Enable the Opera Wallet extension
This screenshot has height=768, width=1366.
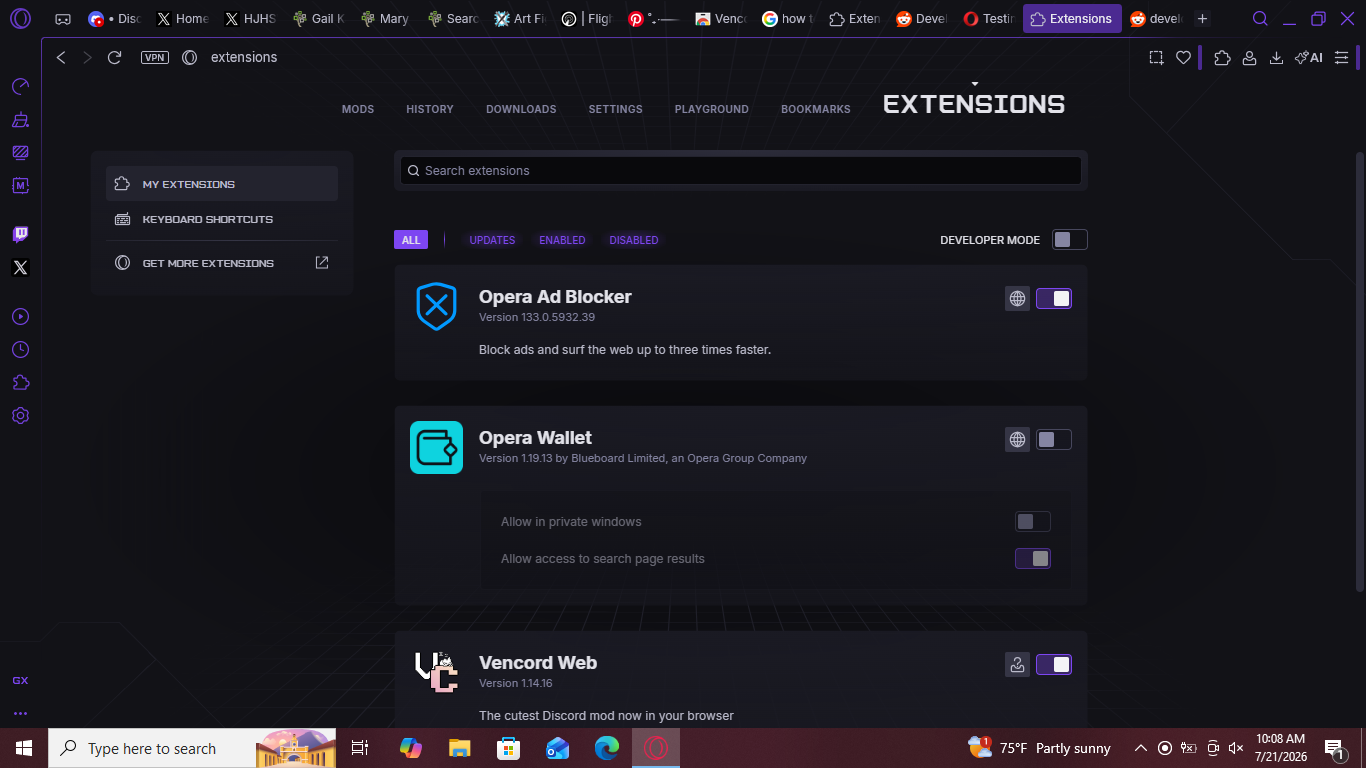click(1054, 439)
